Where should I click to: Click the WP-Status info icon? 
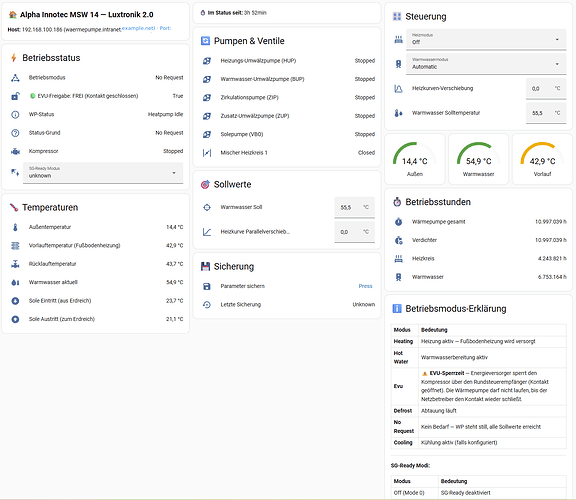(x=15, y=115)
